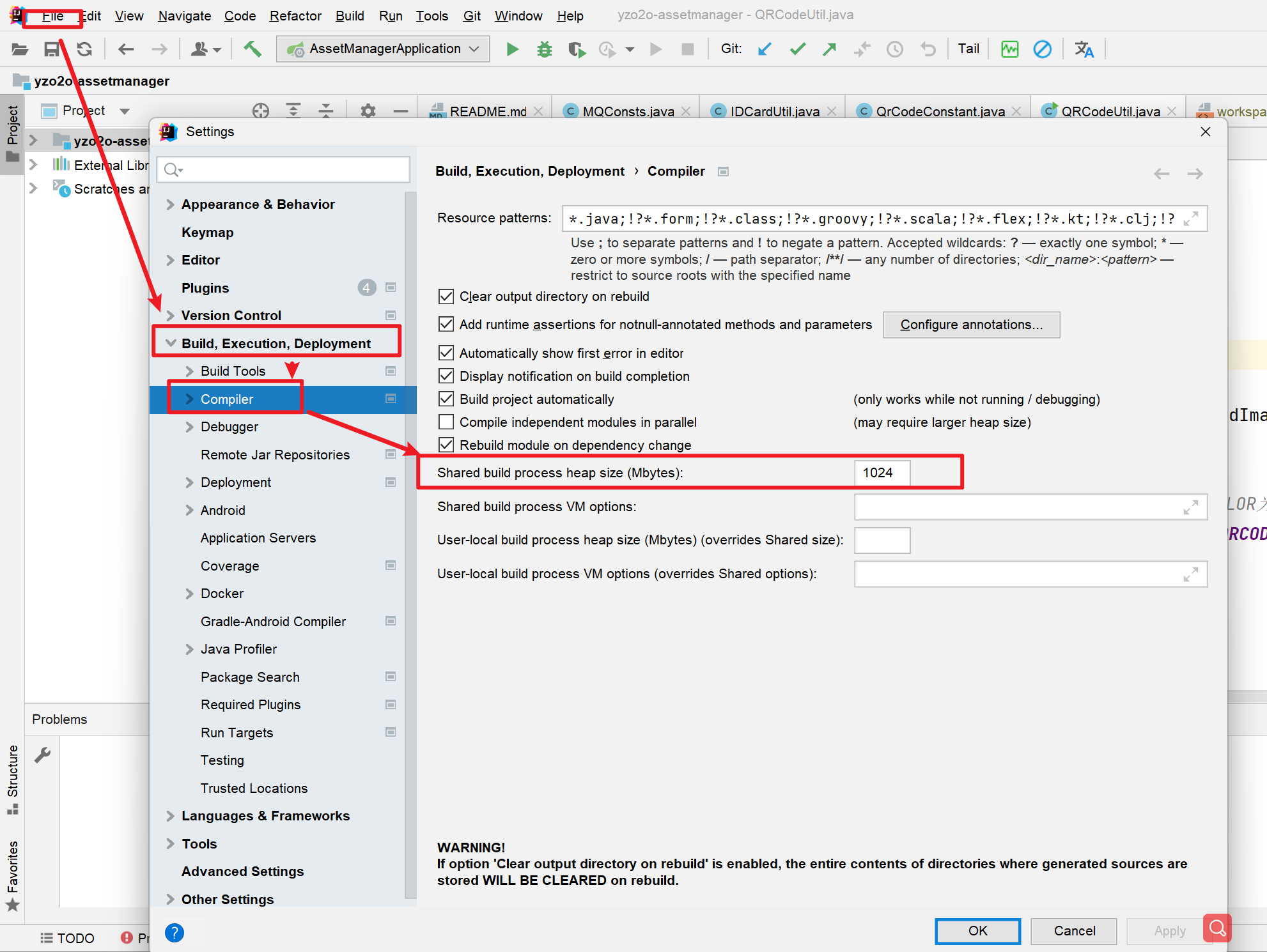Click the Show Git history clock icon
The height and width of the screenshot is (952, 1267).
pyautogui.click(x=895, y=49)
